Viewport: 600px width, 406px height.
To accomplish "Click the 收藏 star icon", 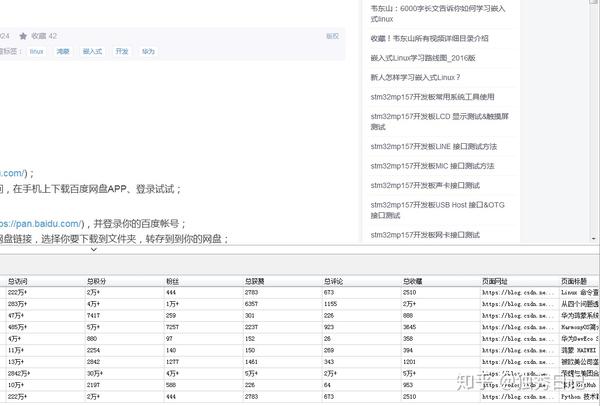I will 23,36.
